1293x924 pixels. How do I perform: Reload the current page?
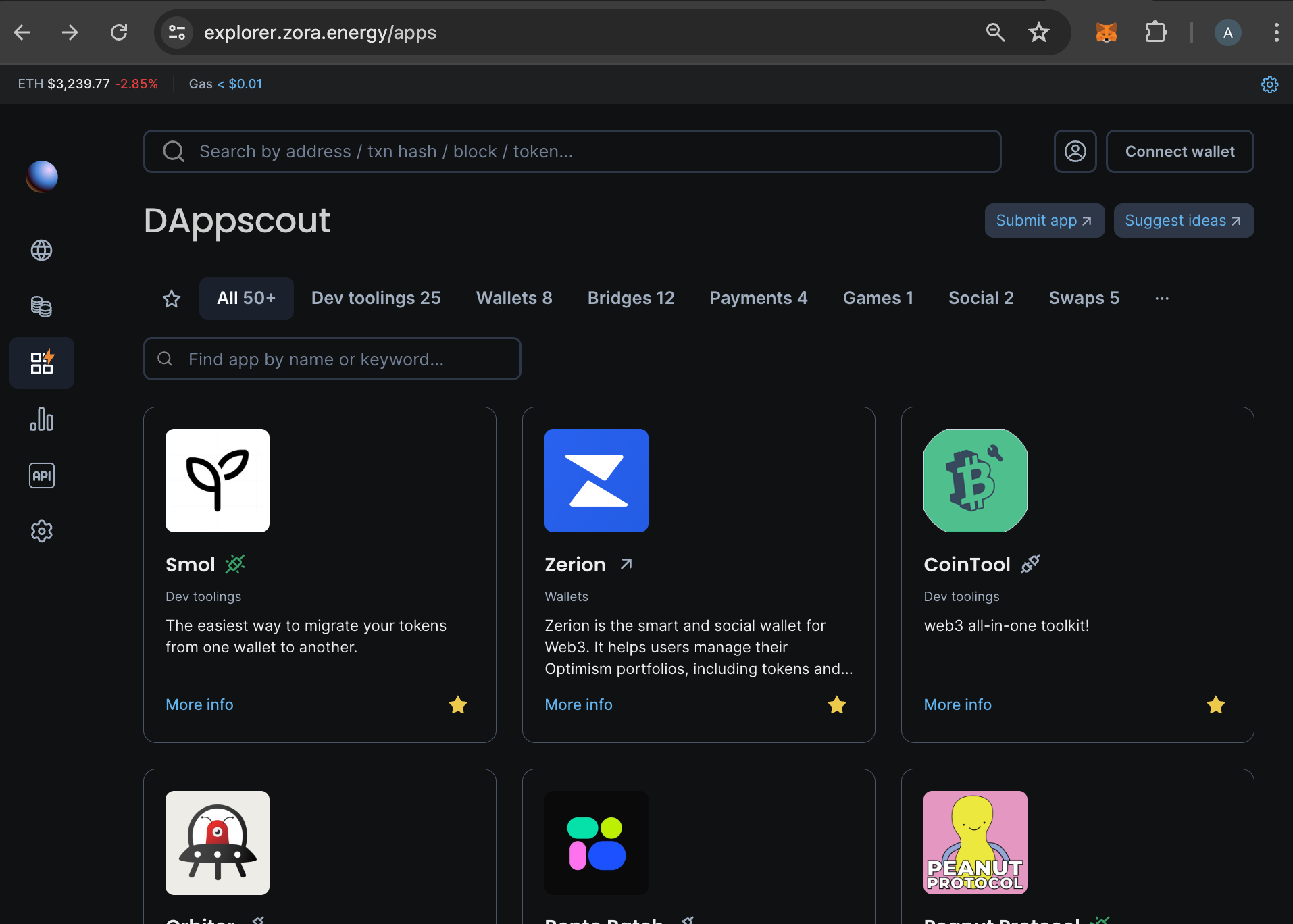pyautogui.click(x=119, y=32)
